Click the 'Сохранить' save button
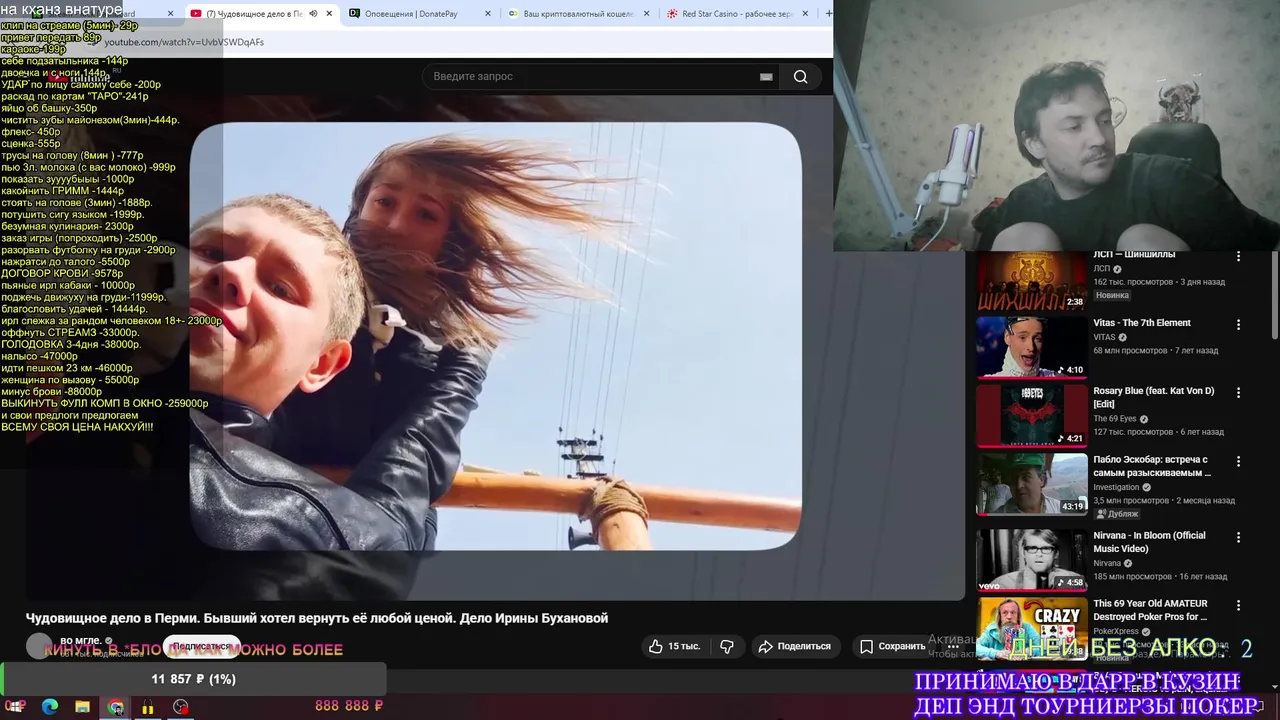This screenshot has height=720, width=1280. 893,646
